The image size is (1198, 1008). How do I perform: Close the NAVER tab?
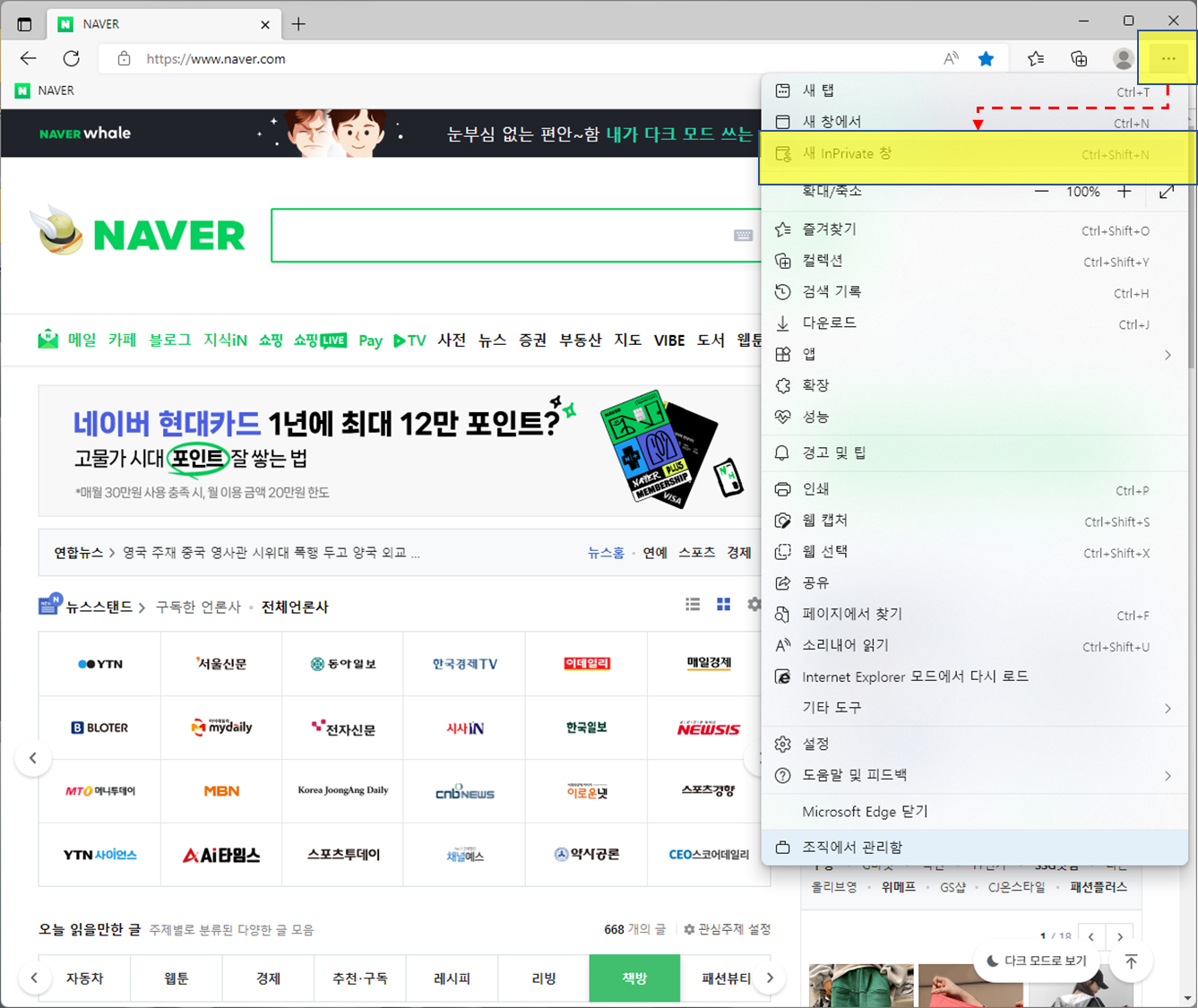[265, 24]
